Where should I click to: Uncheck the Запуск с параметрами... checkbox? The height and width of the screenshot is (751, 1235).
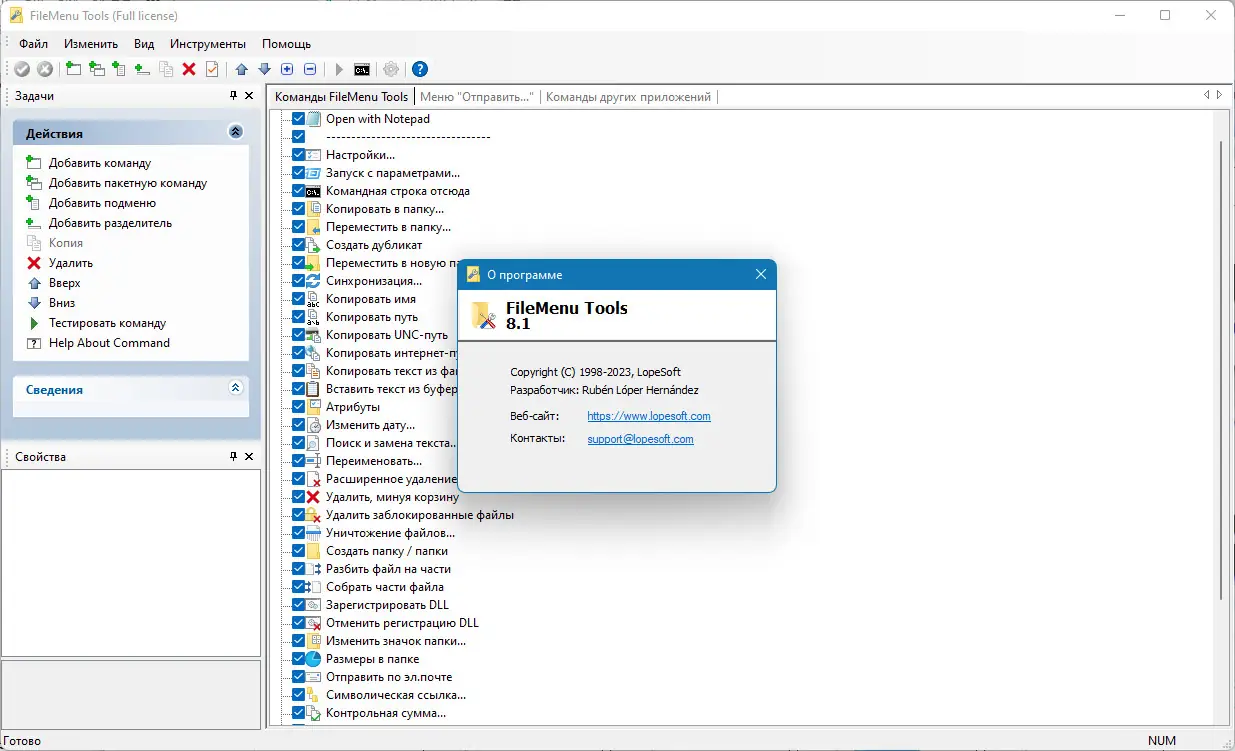pos(298,173)
